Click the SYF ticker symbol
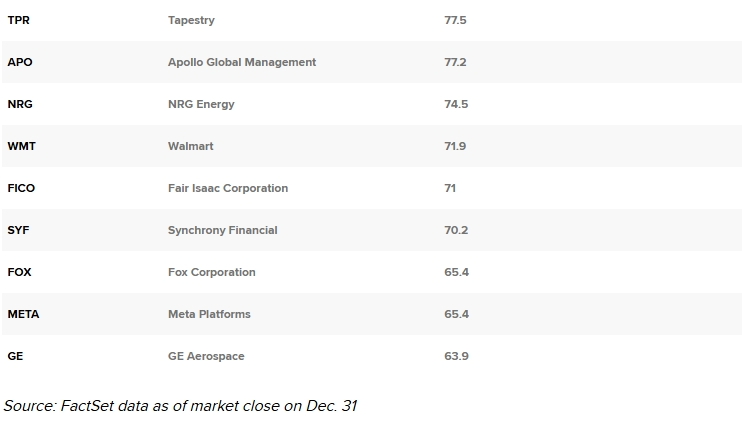The image size is (742, 425). (x=18, y=230)
